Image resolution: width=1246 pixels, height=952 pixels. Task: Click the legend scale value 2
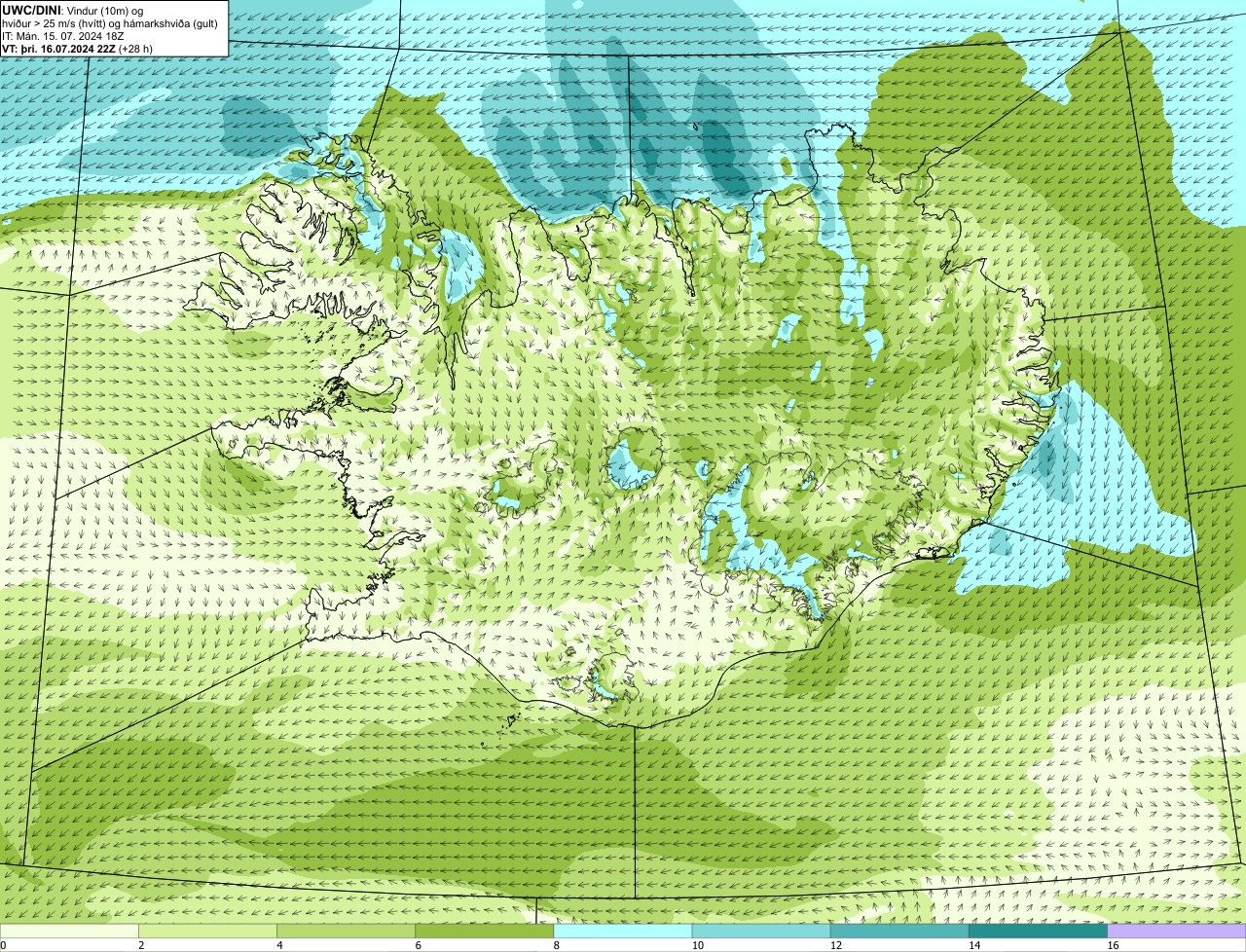pyautogui.click(x=141, y=945)
